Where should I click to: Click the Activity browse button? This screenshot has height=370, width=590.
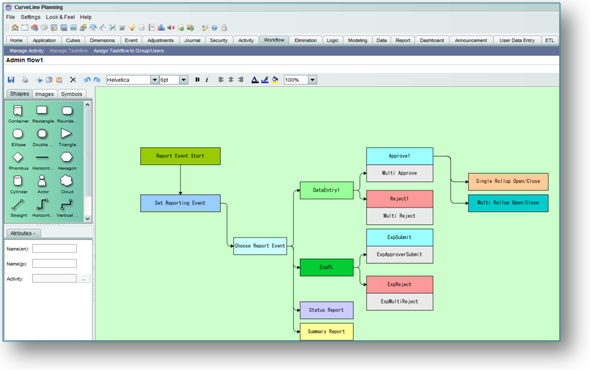coord(84,279)
